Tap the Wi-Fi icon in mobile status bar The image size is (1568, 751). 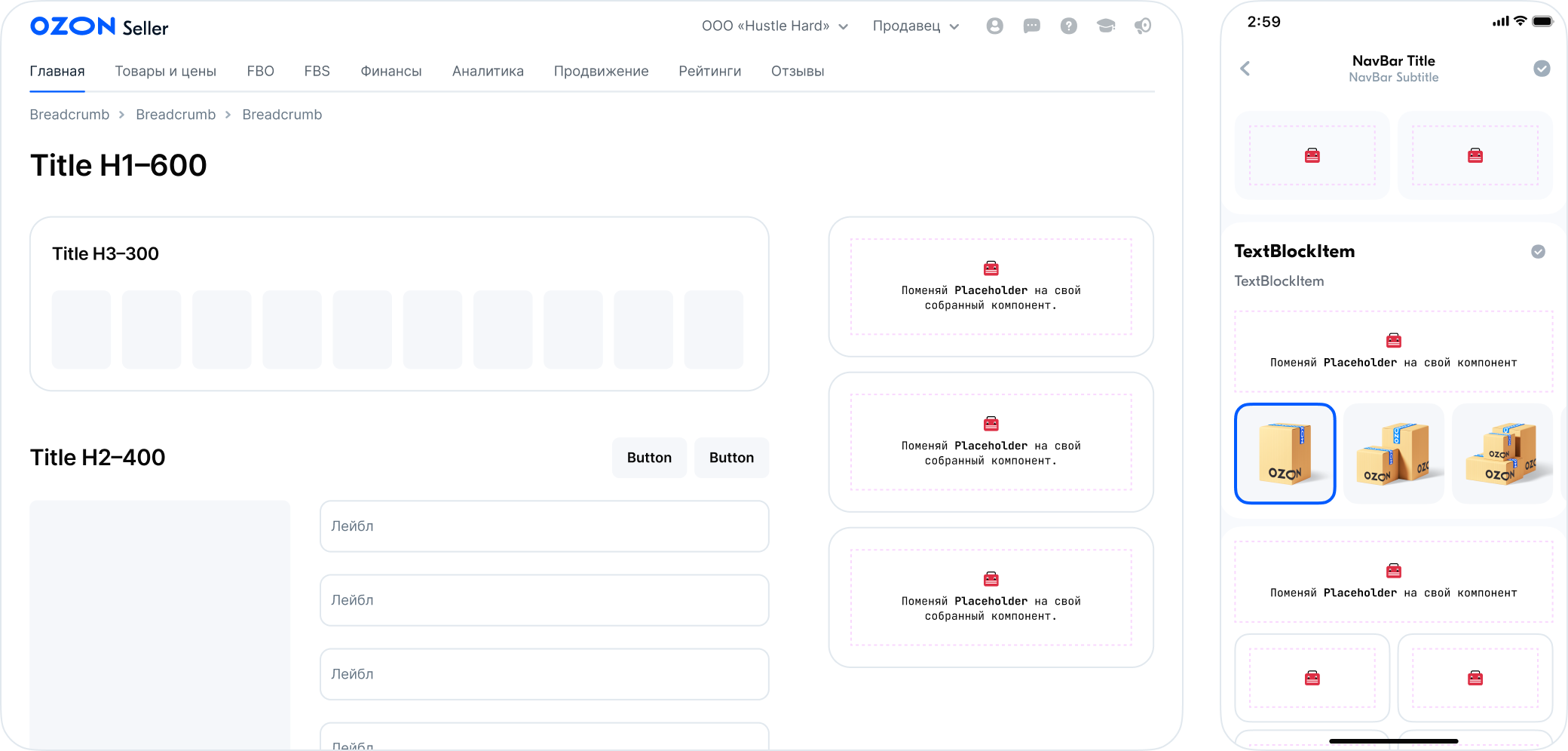tap(1521, 21)
